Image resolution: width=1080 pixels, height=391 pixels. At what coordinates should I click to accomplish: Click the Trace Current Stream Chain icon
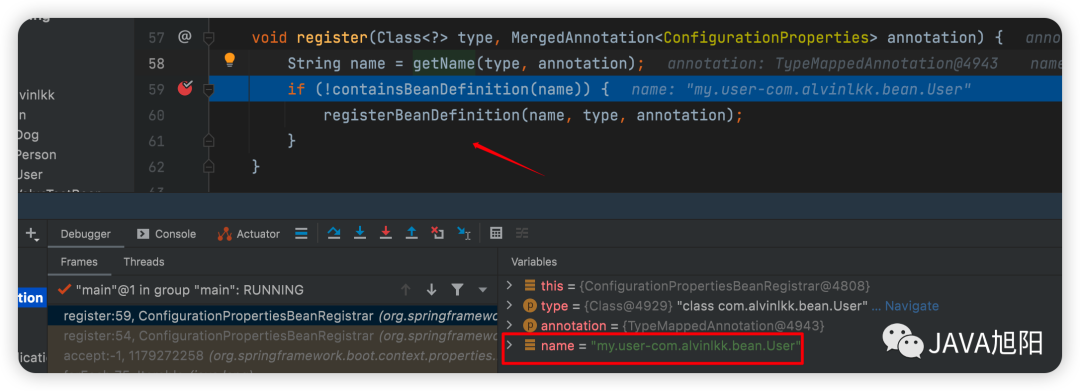coord(522,233)
